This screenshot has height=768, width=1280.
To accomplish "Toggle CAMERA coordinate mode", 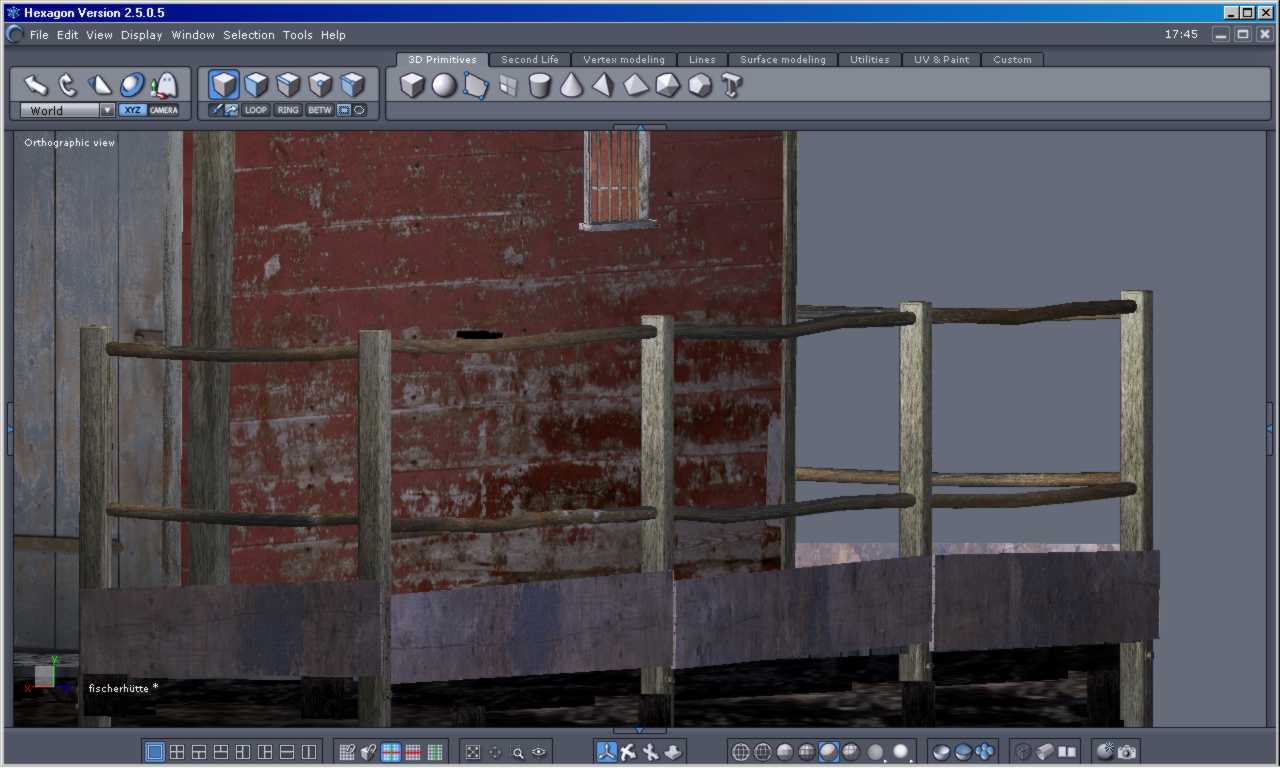I will pyautogui.click(x=164, y=110).
